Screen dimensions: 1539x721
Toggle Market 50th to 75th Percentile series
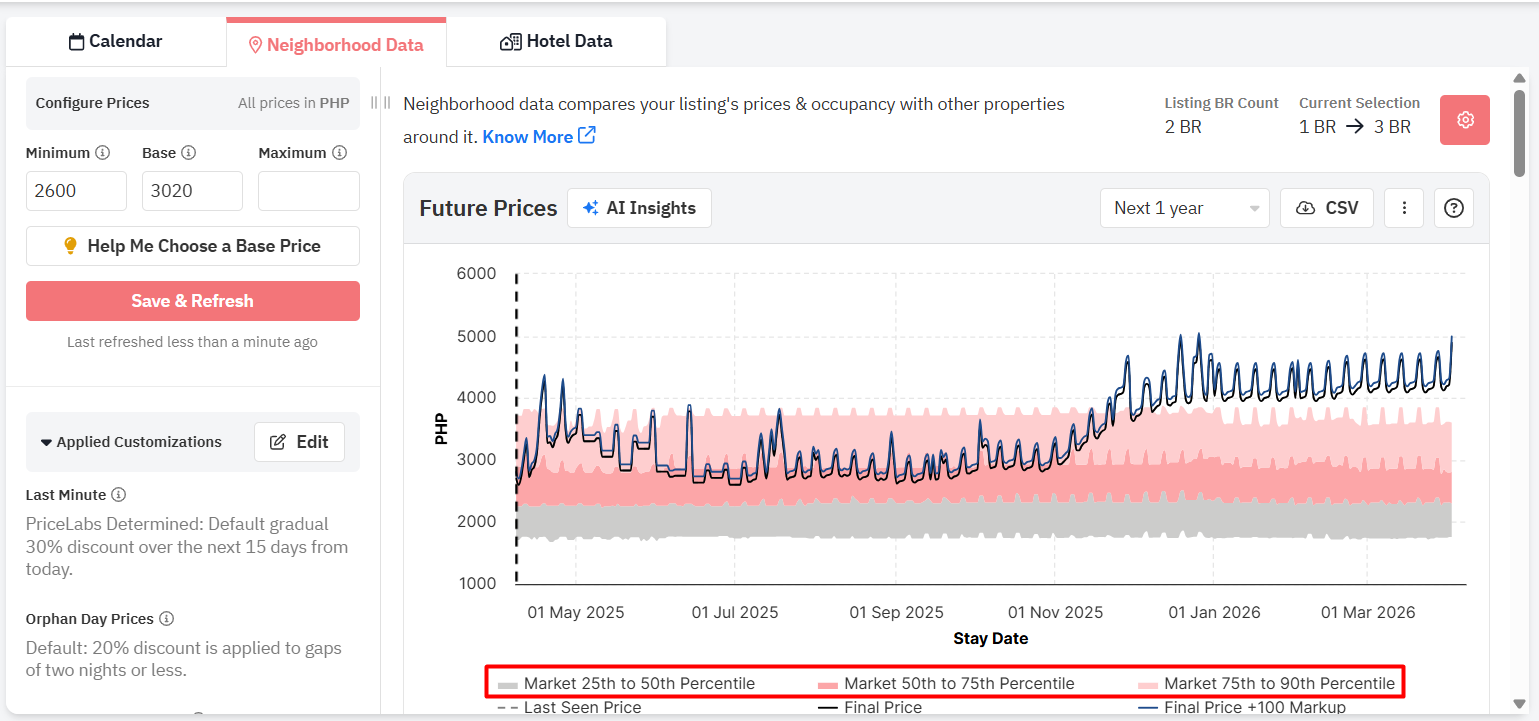946,684
